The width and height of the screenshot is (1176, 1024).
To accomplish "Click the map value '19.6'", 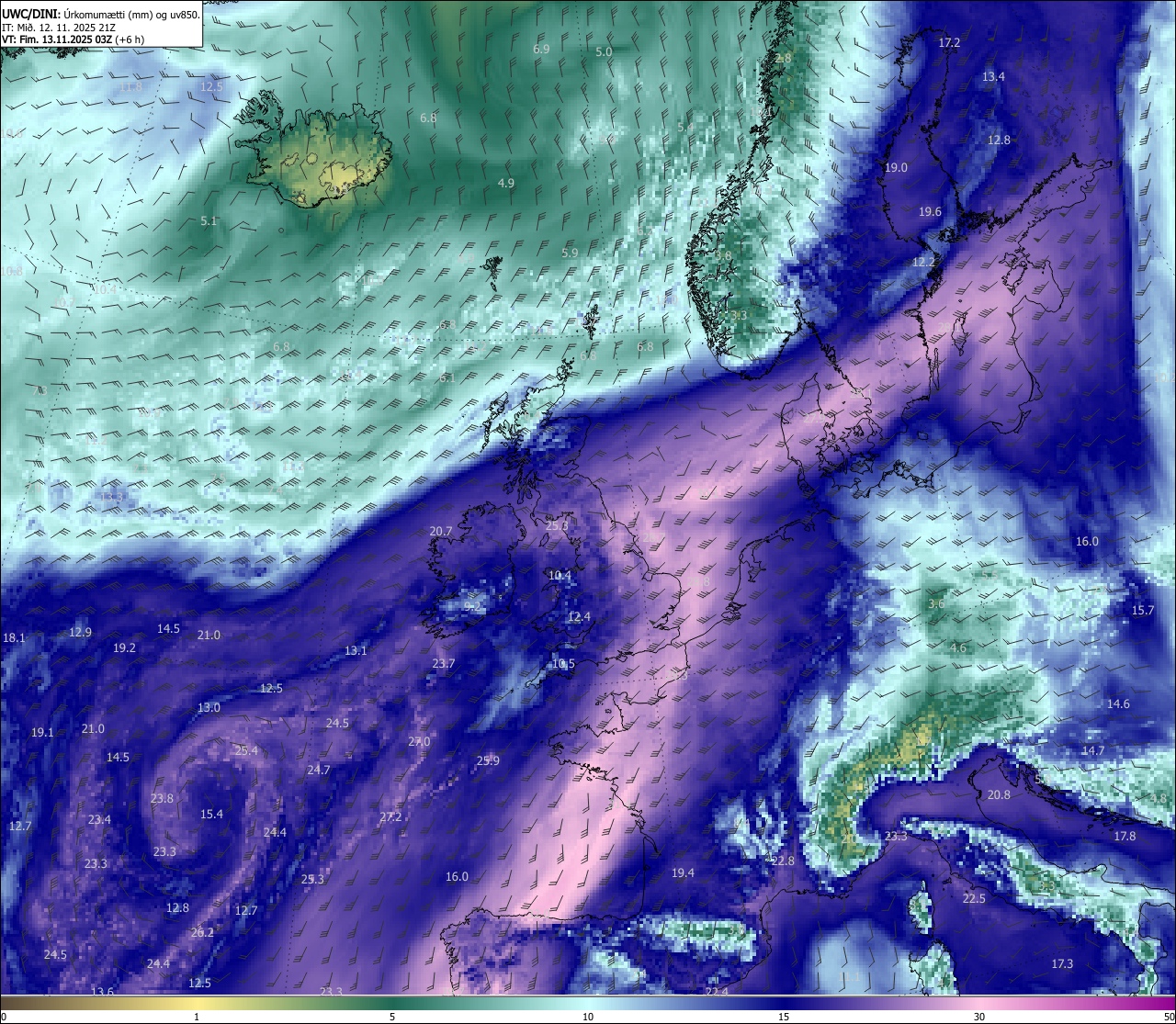I will click(x=930, y=212).
